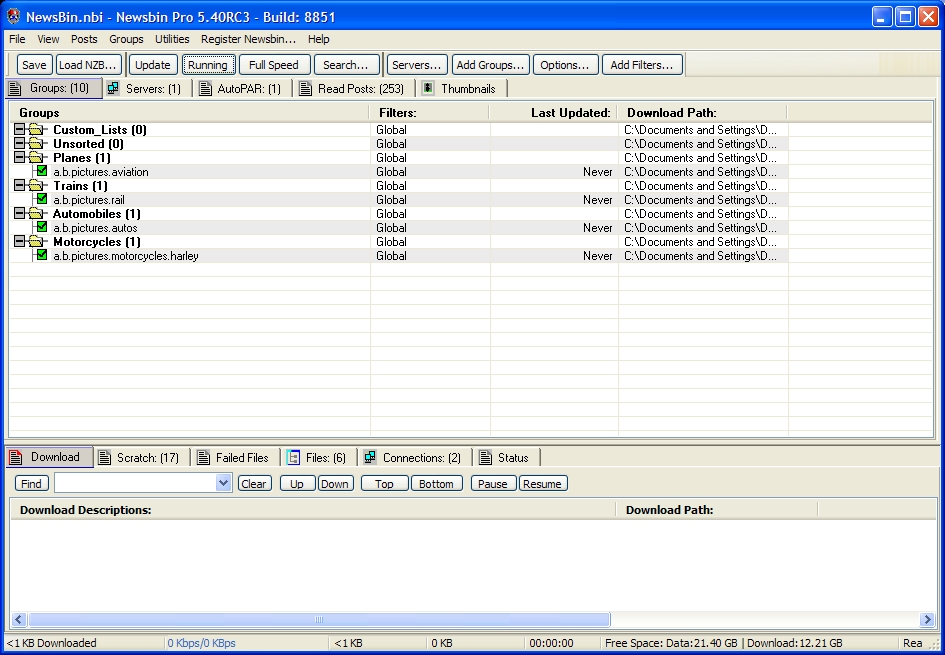This screenshot has width=945, height=655.
Task: Click the Connections tab computer icon
Action: (x=370, y=457)
